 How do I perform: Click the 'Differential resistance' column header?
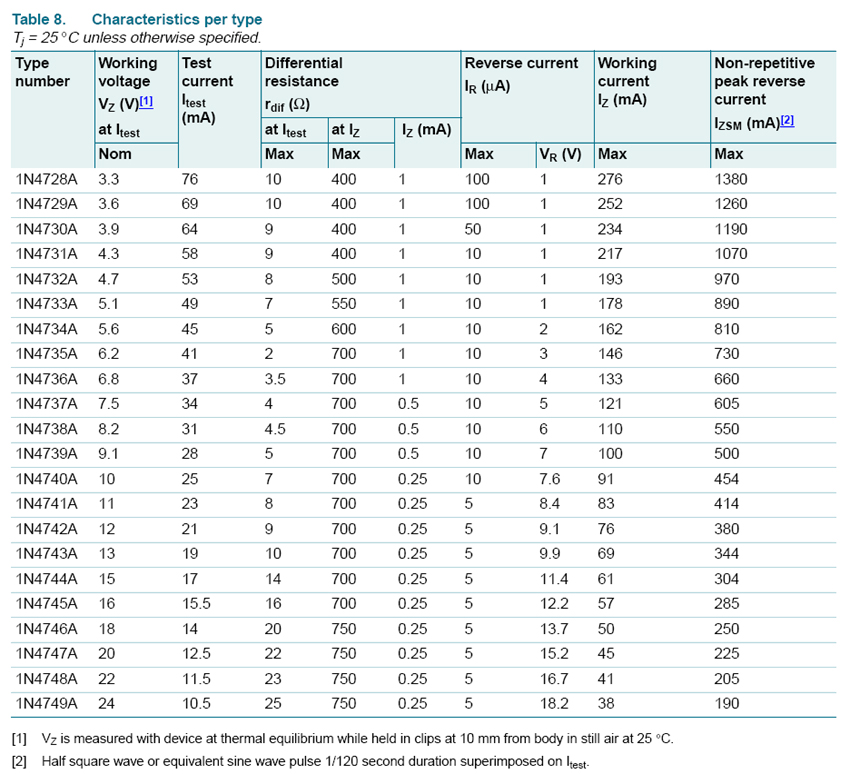[302, 72]
